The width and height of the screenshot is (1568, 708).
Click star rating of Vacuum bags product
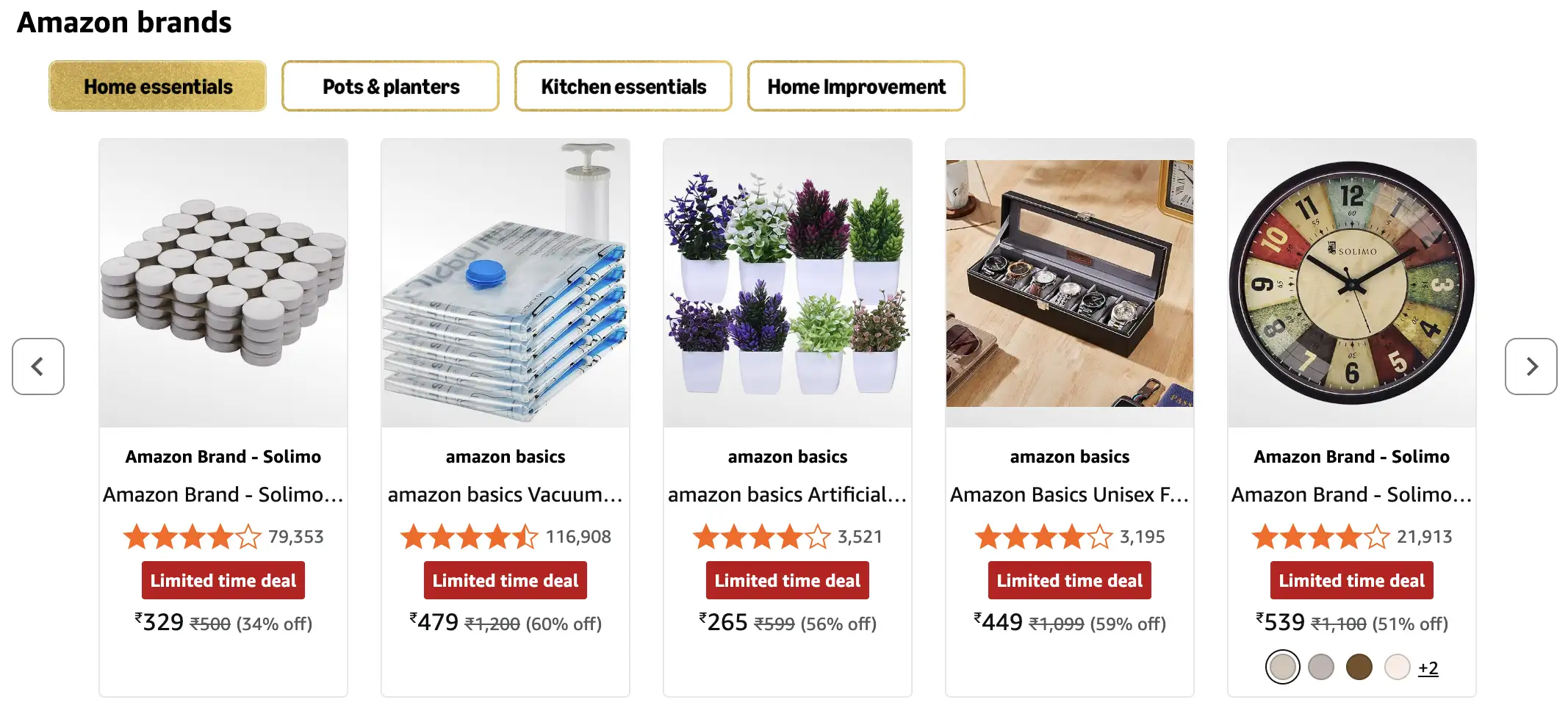[470, 537]
